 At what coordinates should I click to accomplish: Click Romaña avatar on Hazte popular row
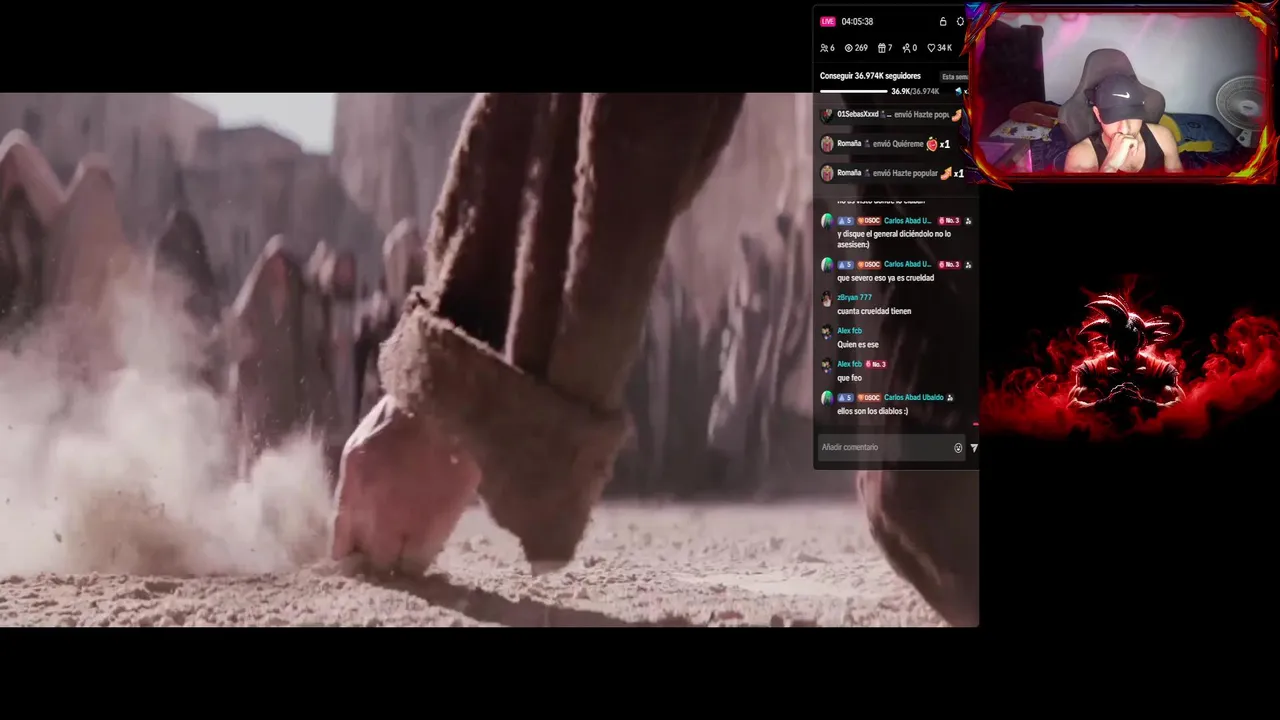coord(827,173)
